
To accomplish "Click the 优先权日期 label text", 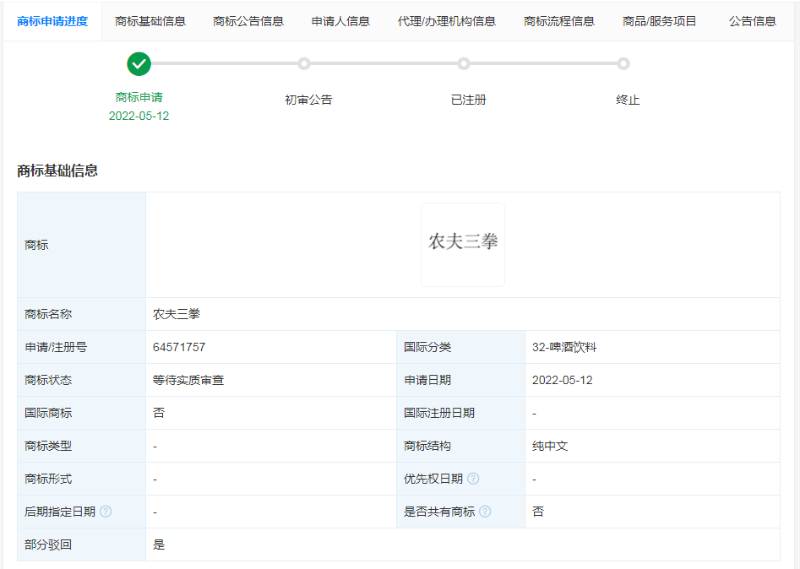I will 433,479.
